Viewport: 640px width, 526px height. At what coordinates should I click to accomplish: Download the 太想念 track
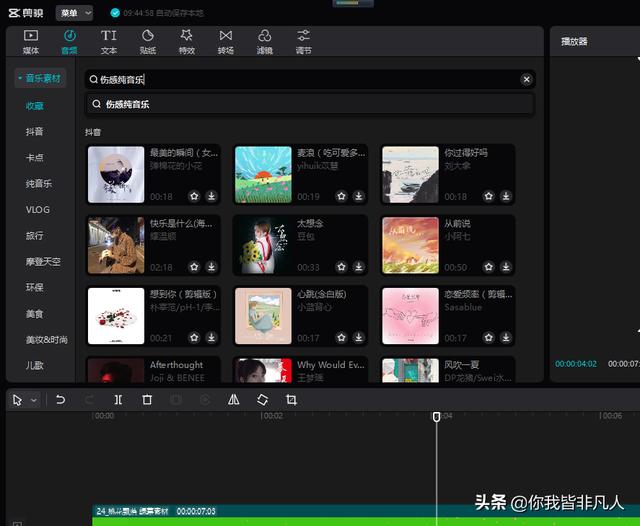pyautogui.click(x=359, y=267)
